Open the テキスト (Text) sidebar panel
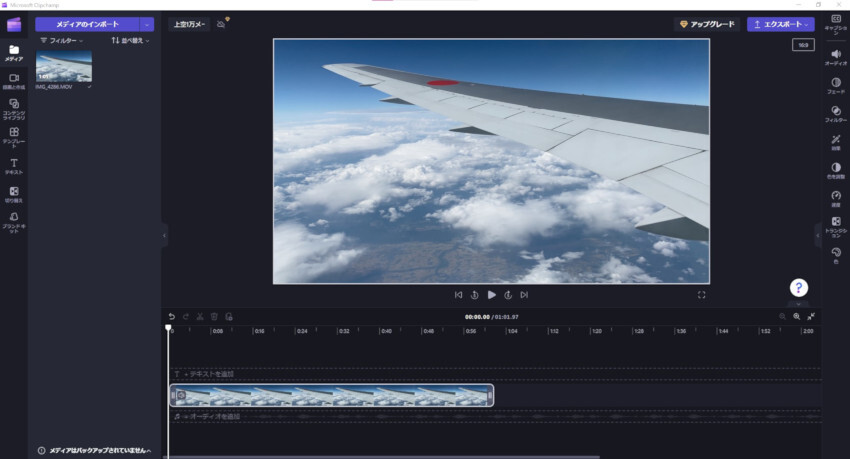Screen dimensions: 850x459 coord(14,164)
